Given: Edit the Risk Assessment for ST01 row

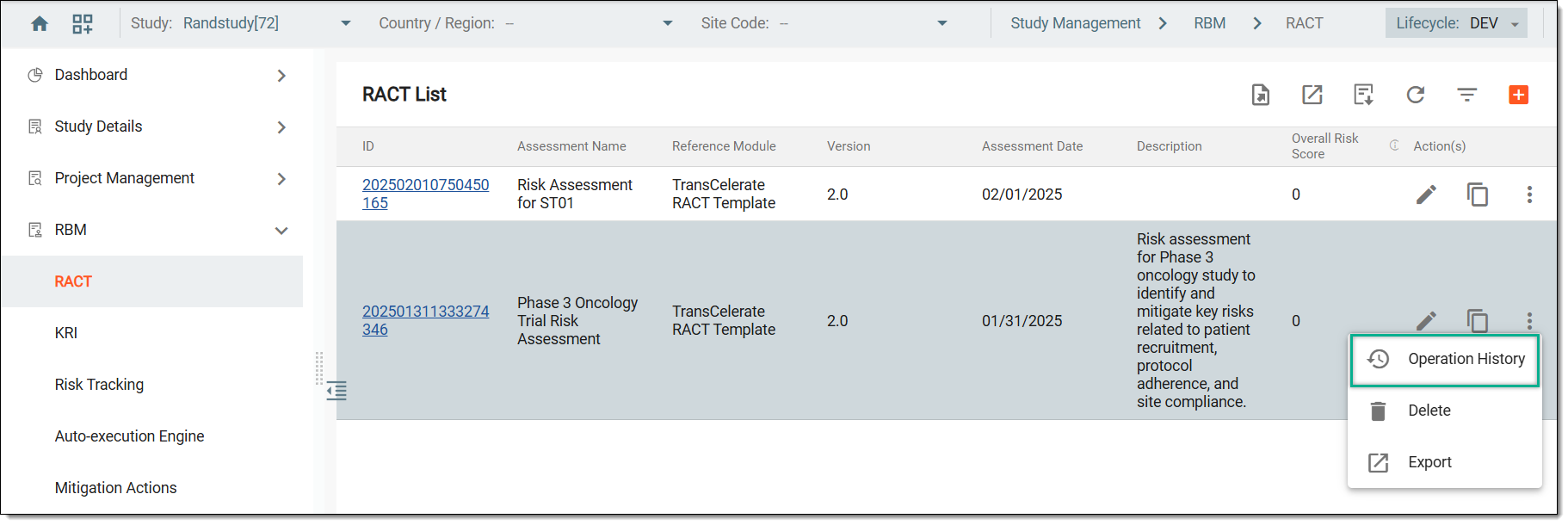Looking at the screenshot, I should click(x=1426, y=195).
